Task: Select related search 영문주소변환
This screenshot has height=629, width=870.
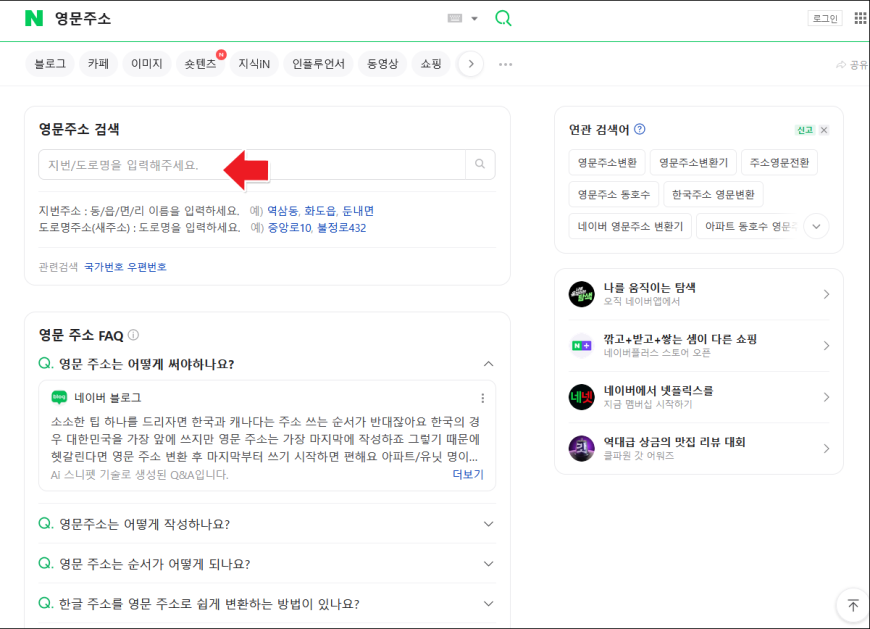Action: point(607,163)
